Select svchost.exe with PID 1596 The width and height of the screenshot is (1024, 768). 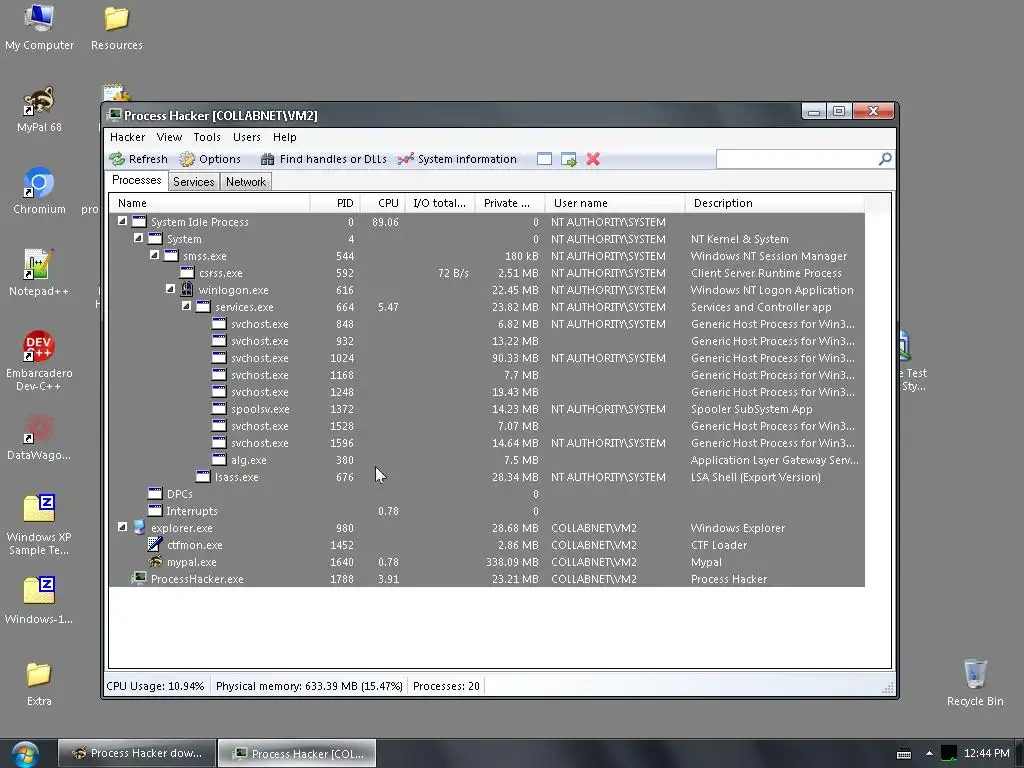487,443
